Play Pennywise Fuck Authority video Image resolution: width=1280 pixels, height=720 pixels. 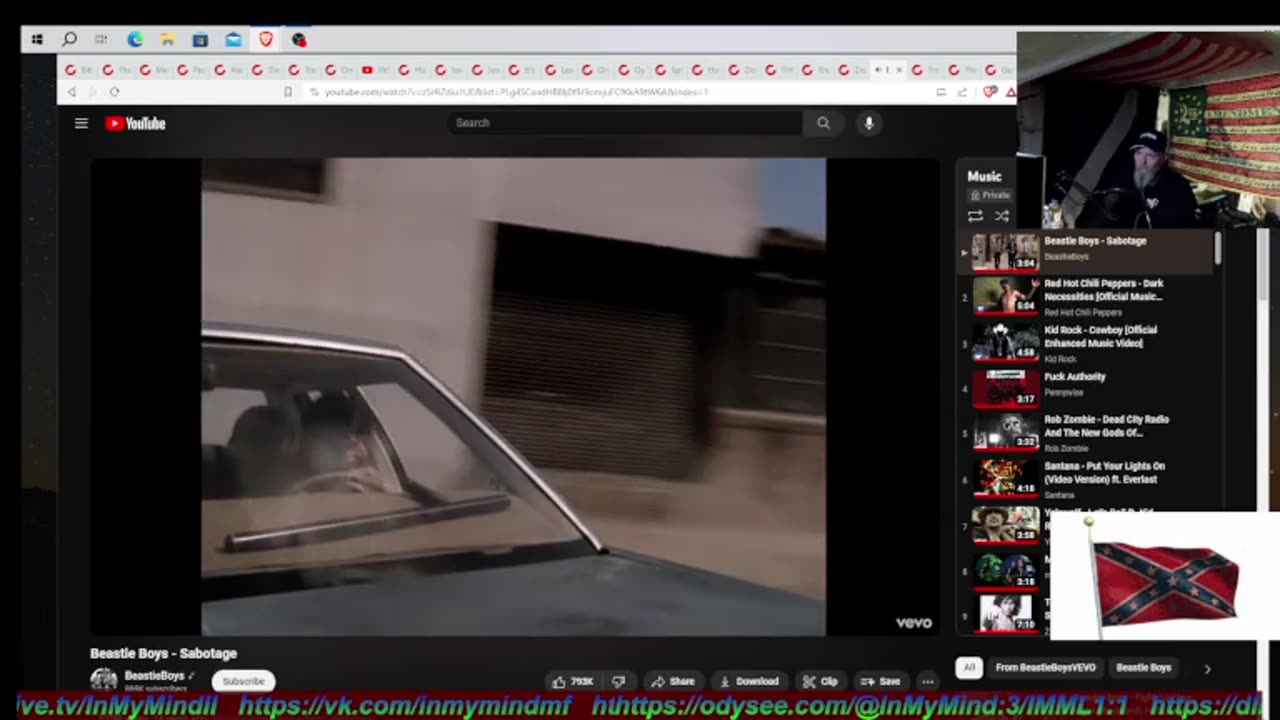tap(1087, 388)
